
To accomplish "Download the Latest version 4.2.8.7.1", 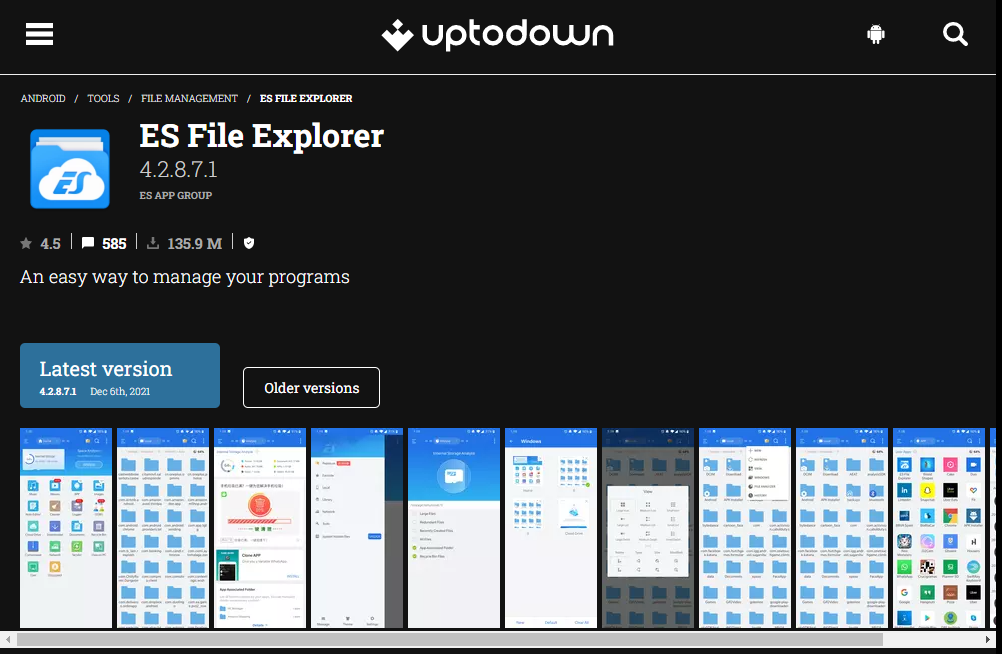I will coord(120,375).
